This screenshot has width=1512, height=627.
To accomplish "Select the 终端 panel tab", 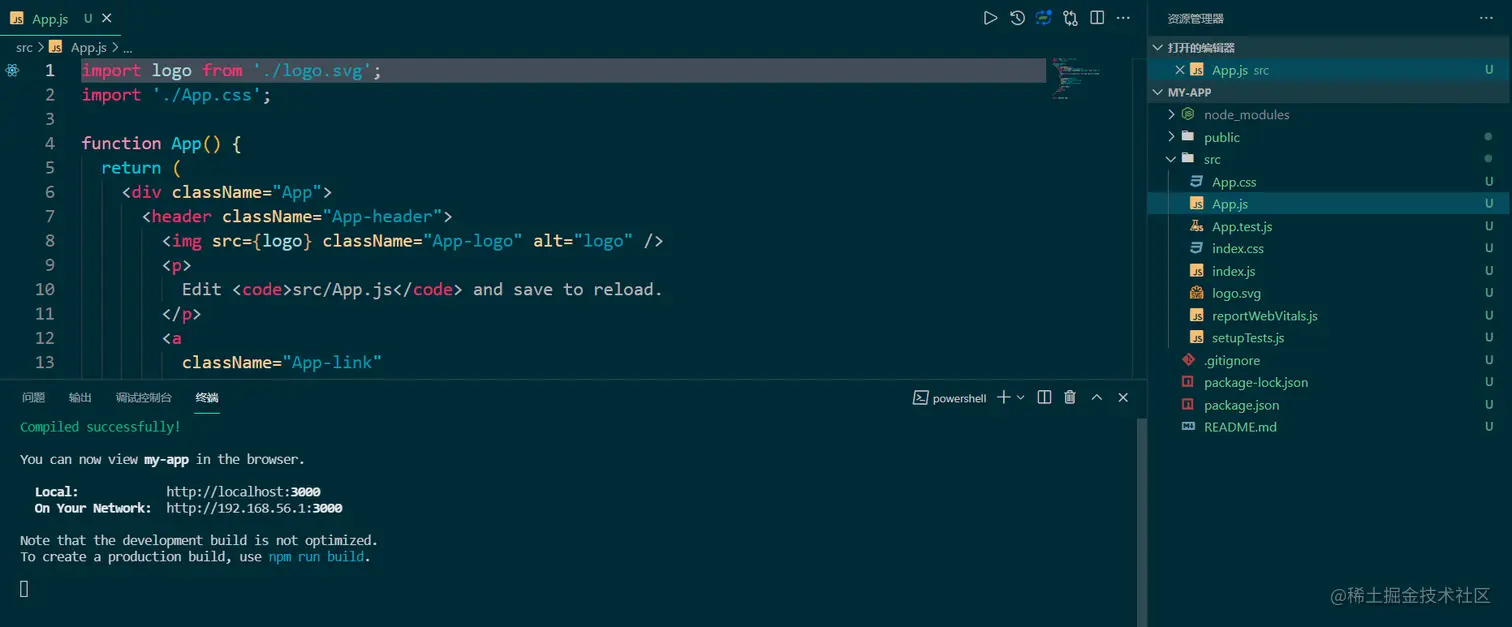I will click(207, 397).
